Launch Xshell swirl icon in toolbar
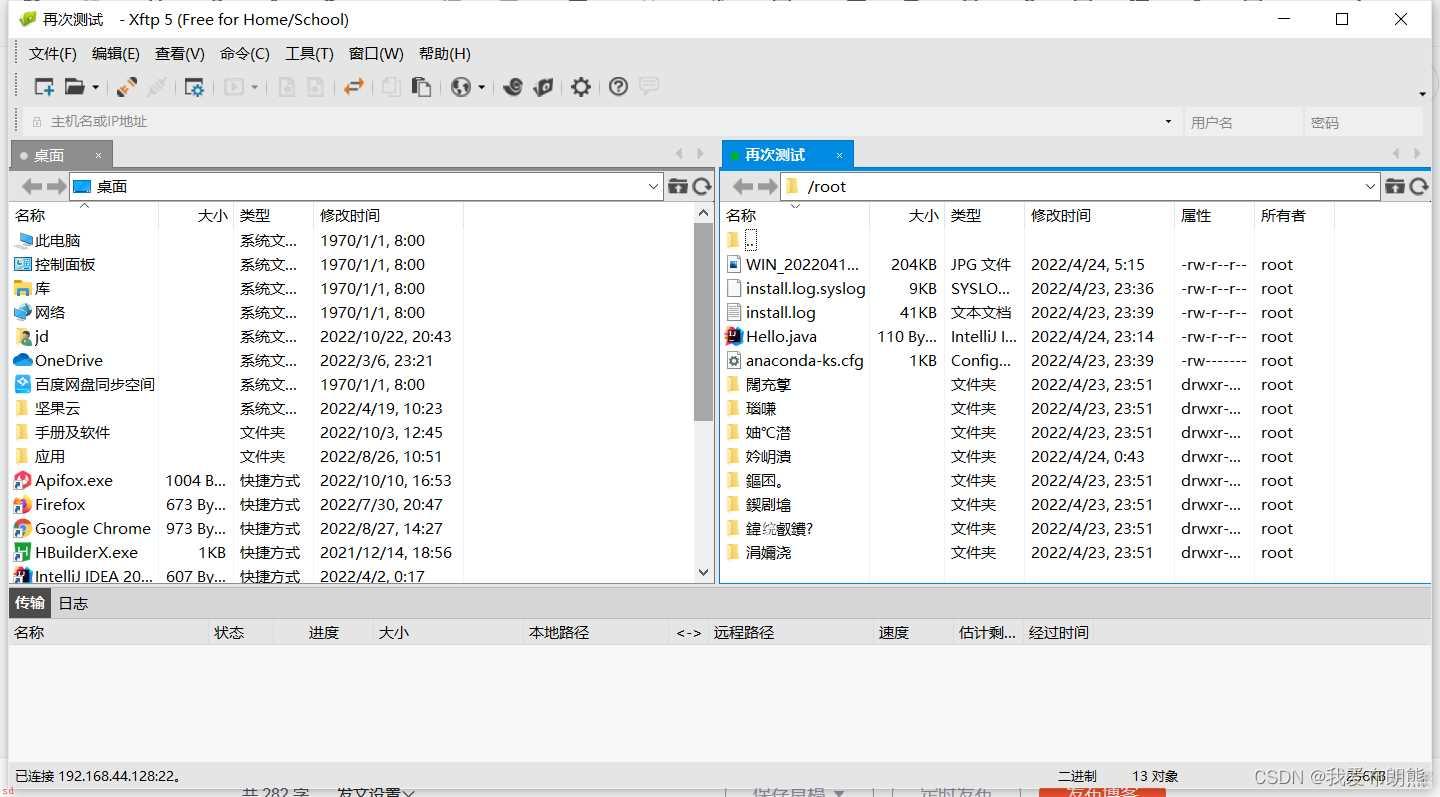The image size is (1440, 797). [513, 87]
